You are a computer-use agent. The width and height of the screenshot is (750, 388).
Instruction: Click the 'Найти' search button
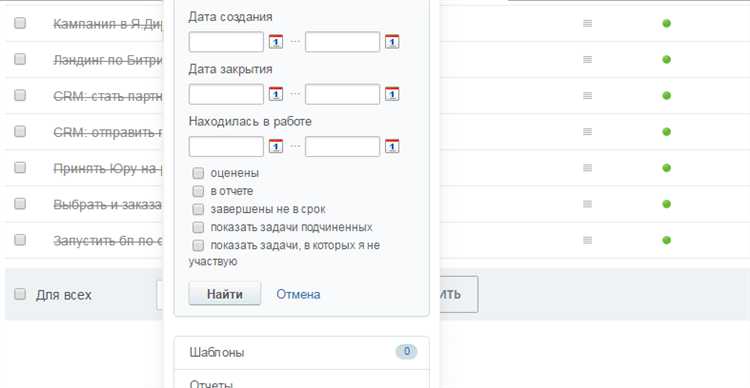(x=225, y=294)
